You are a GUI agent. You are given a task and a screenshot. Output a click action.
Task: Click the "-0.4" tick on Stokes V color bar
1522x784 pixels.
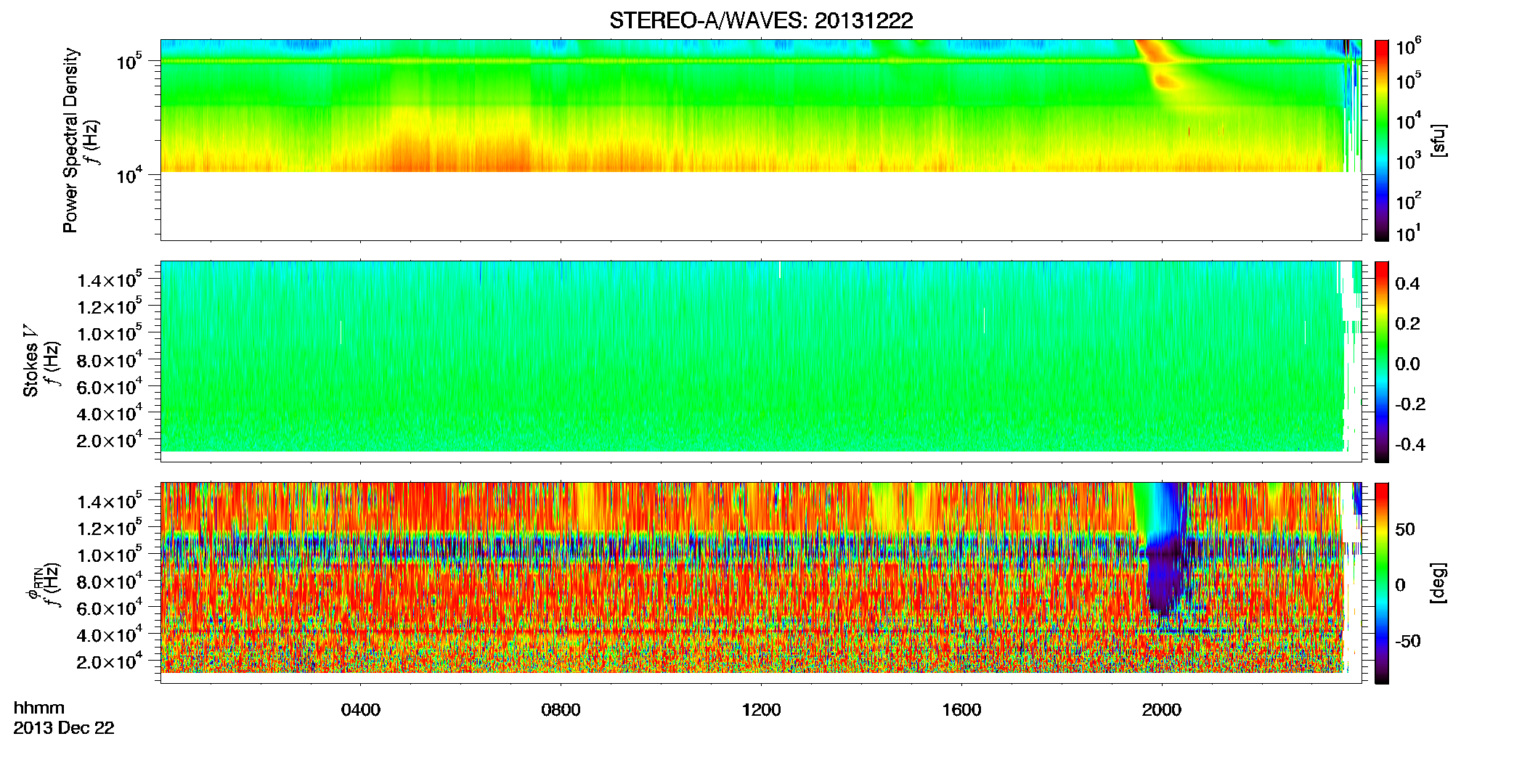click(x=1410, y=444)
